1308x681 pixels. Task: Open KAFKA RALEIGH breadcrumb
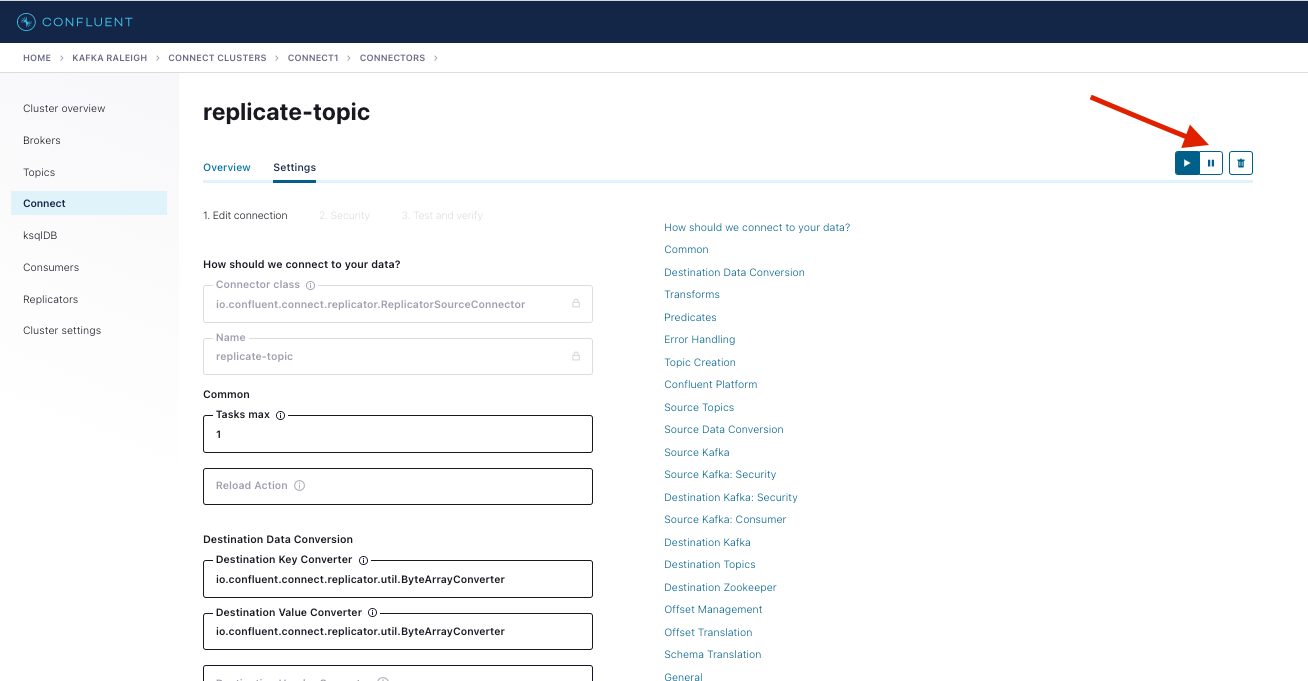[110, 58]
